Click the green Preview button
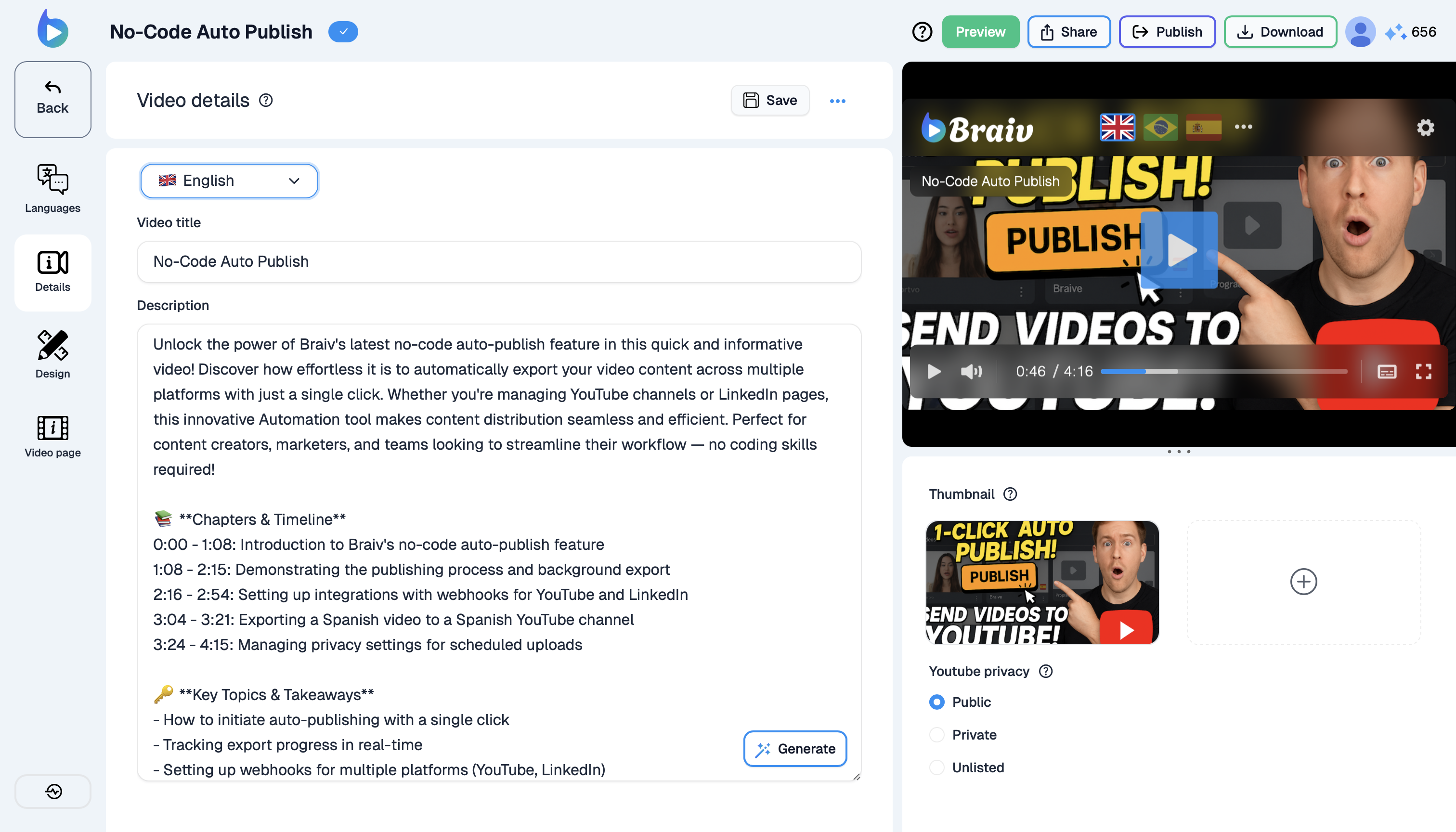The width and height of the screenshot is (1456, 832). pyautogui.click(x=980, y=32)
